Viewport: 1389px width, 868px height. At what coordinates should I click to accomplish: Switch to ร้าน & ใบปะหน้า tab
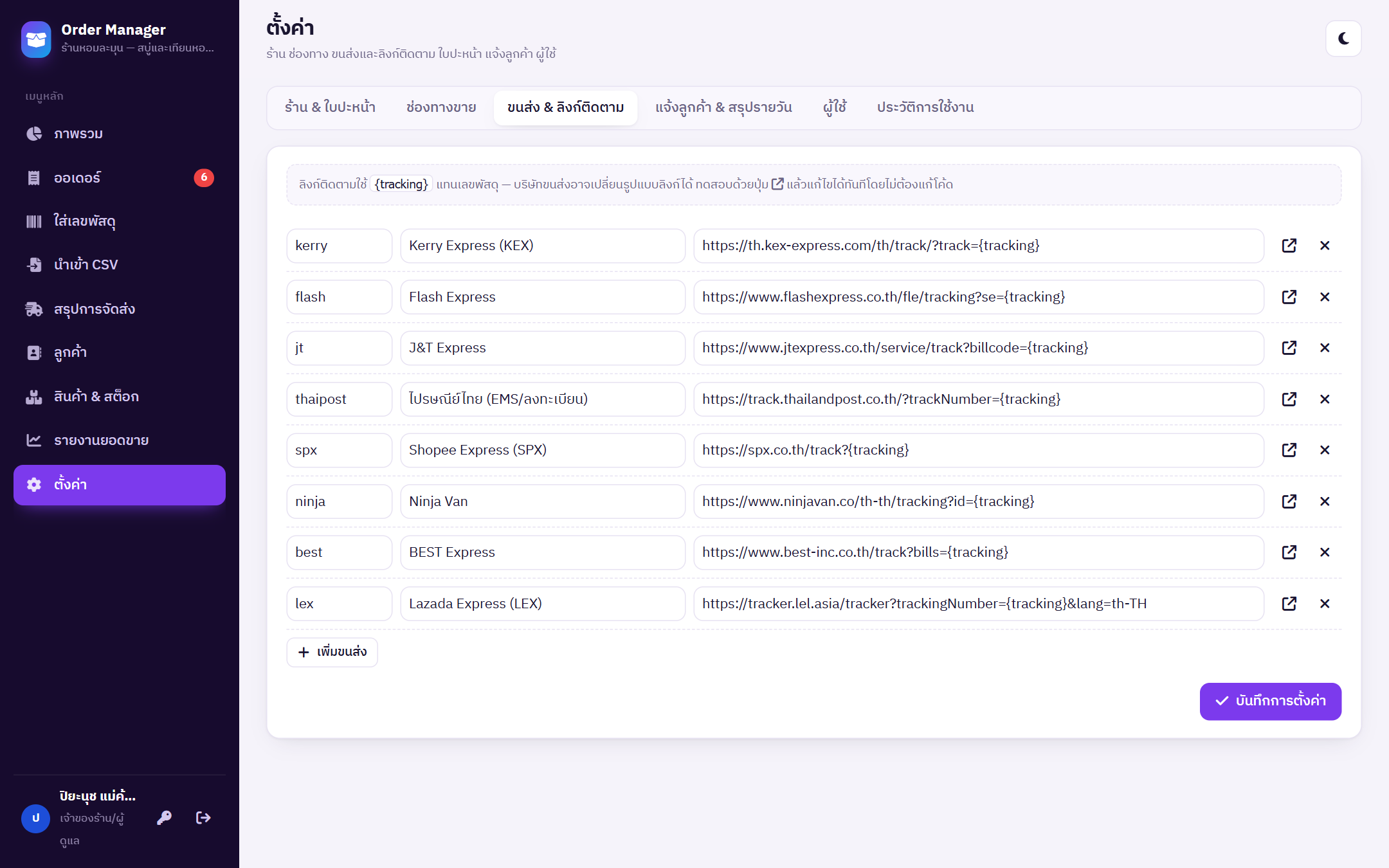[x=330, y=107]
